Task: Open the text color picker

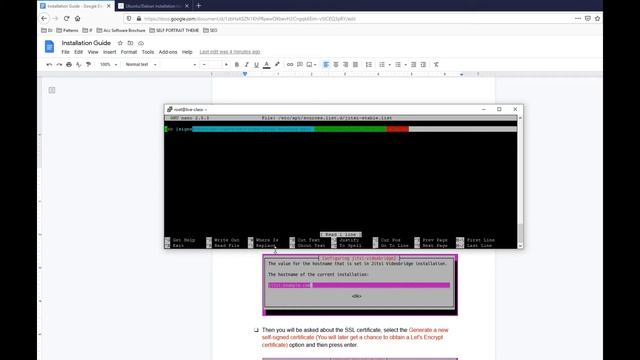Action: coord(267,64)
